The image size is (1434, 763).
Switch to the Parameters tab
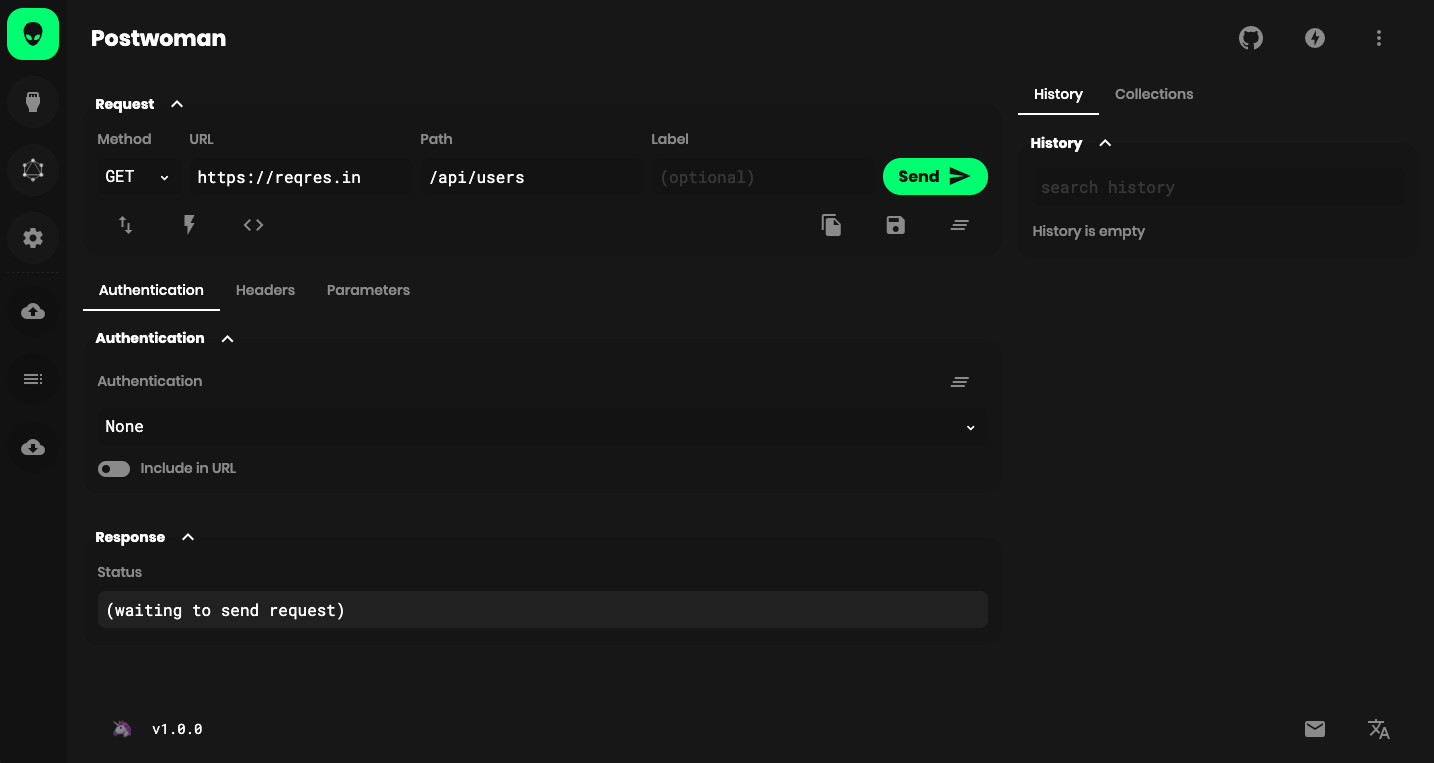coord(368,290)
